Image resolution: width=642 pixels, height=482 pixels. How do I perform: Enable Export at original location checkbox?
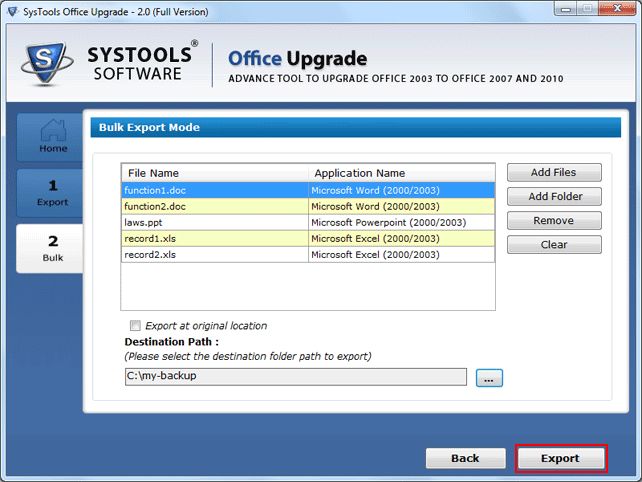[135, 326]
